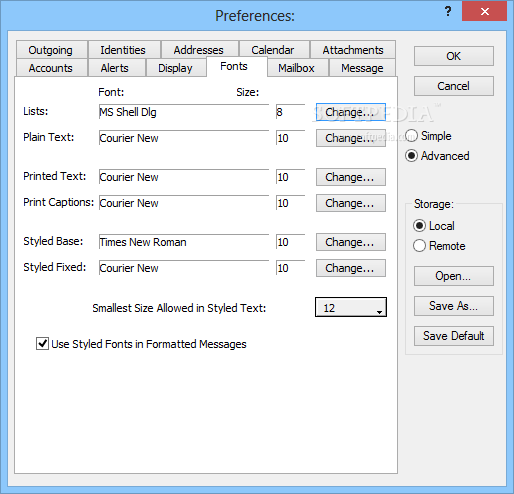Open the Display tab

click(x=176, y=68)
